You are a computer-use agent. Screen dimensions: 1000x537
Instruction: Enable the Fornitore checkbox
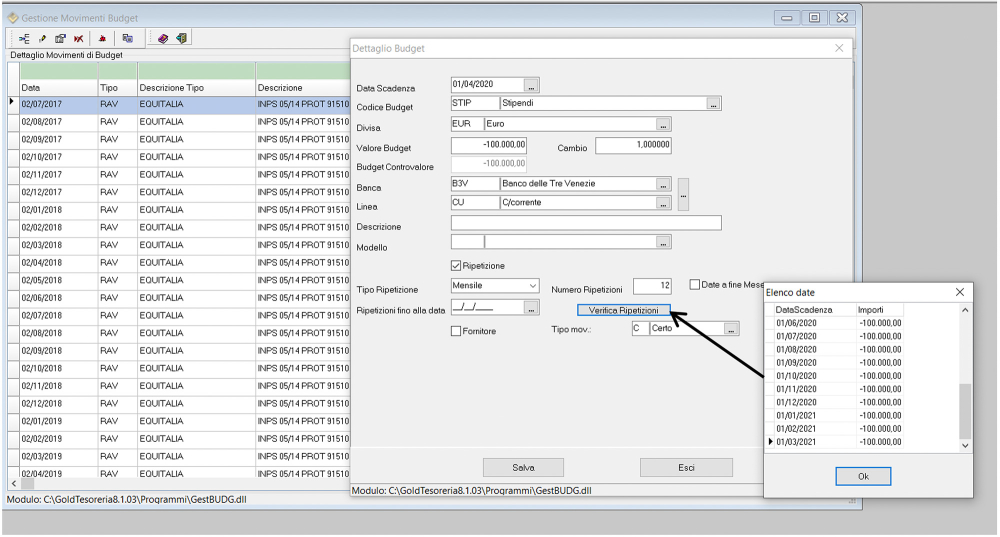(x=456, y=331)
